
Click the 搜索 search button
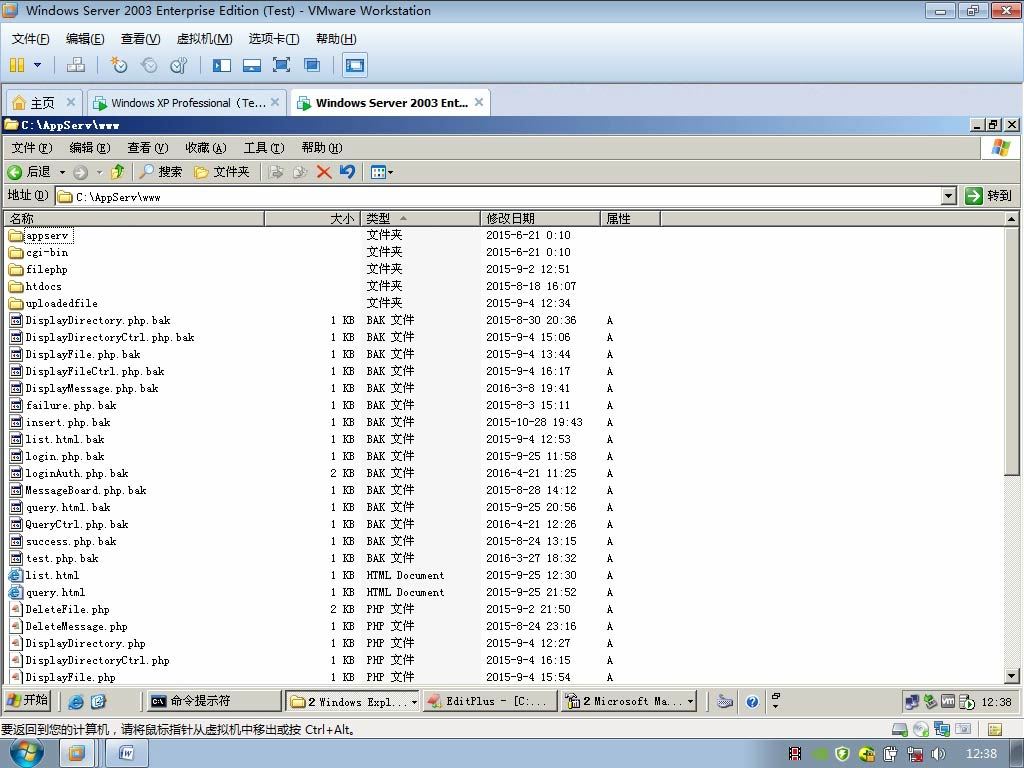(161, 172)
